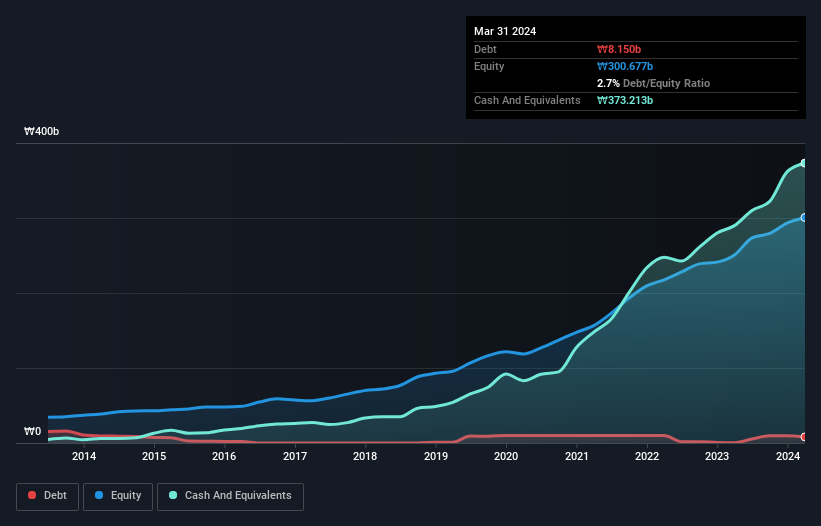Screen dimensions: 821x526
Task: Click the 2024 x-axis label
Action: pyautogui.click(x=787, y=456)
